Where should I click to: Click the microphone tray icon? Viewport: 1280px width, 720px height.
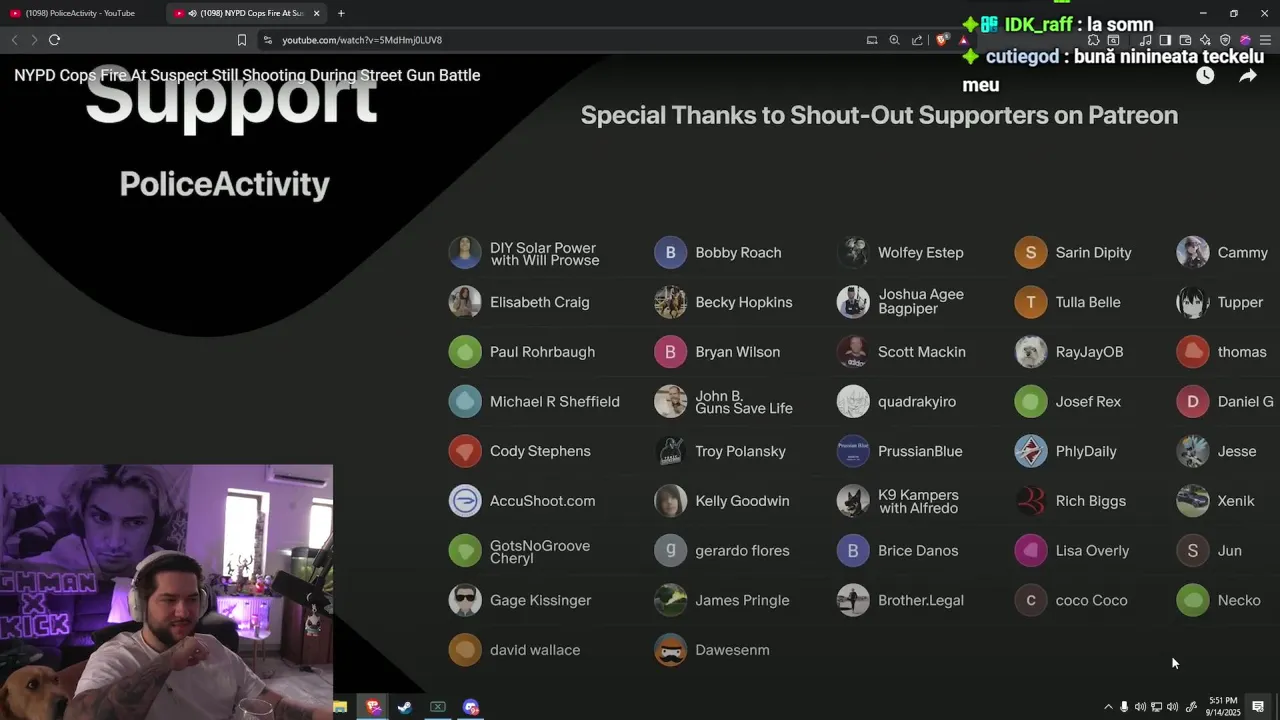pos(1124,707)
